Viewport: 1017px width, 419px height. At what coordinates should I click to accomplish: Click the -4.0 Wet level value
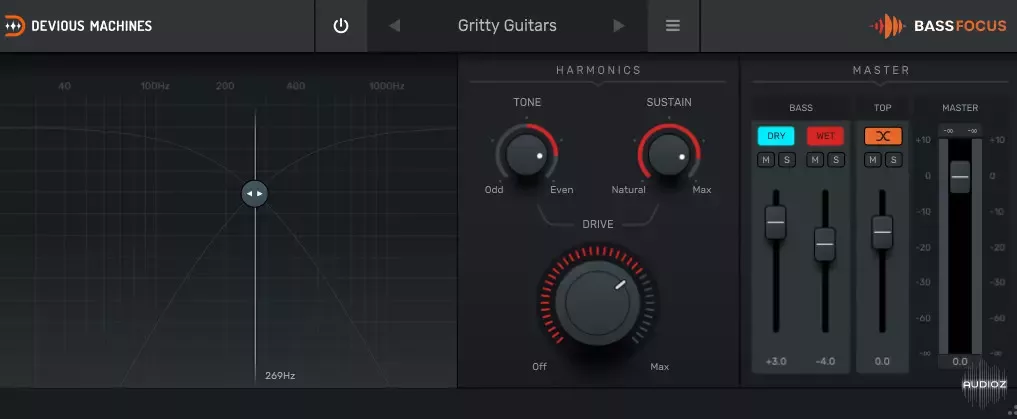click(825, 361)
